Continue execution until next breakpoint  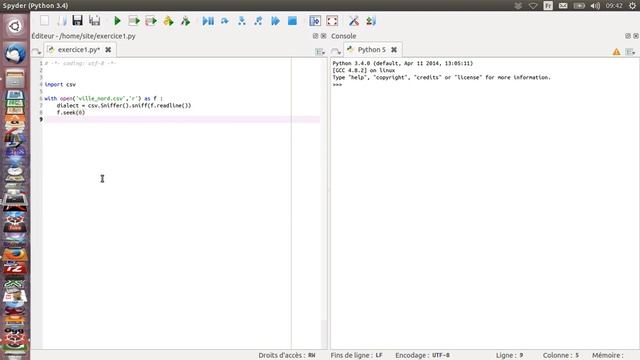tap(276, 21)
